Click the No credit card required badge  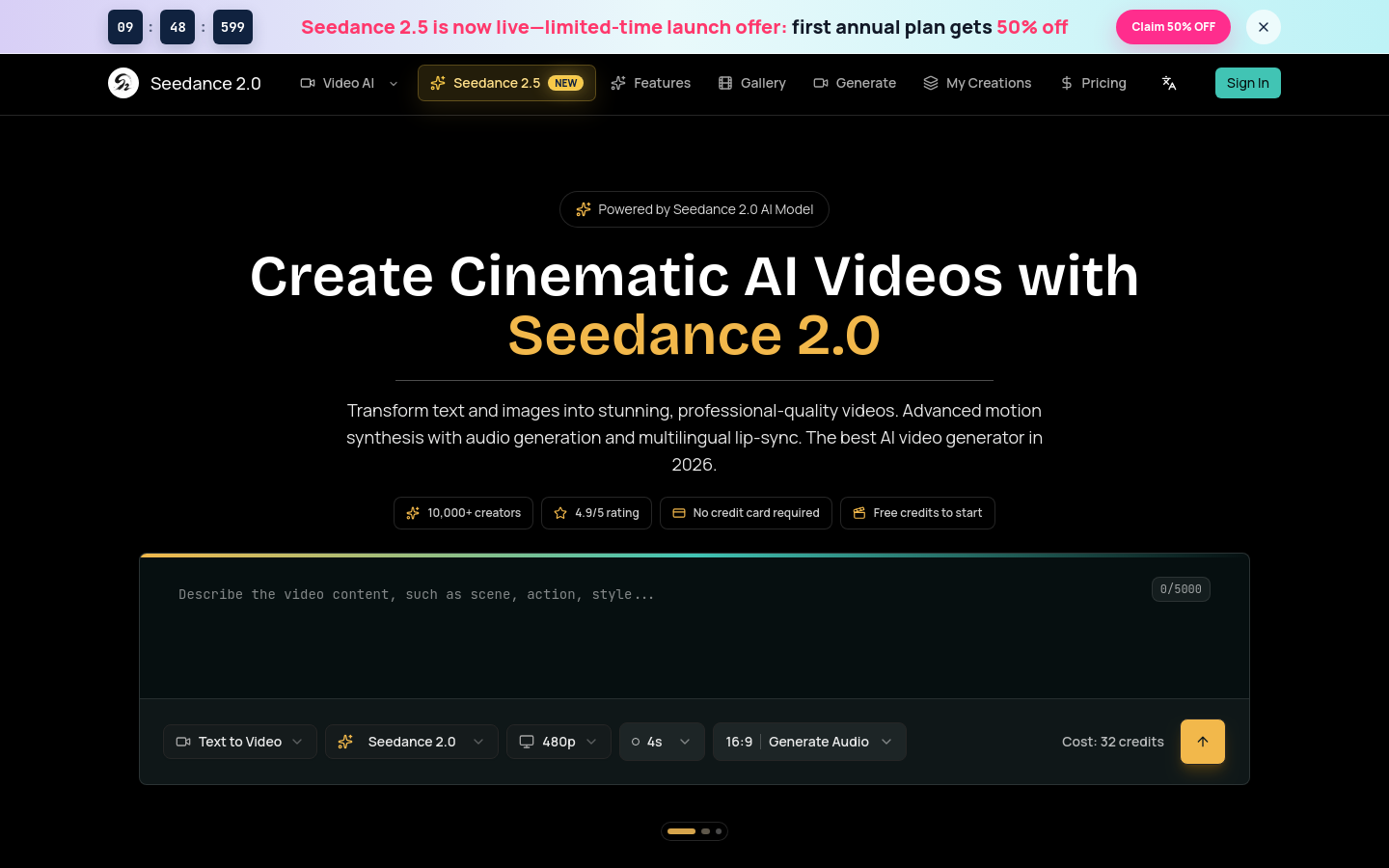pos(746,513)
